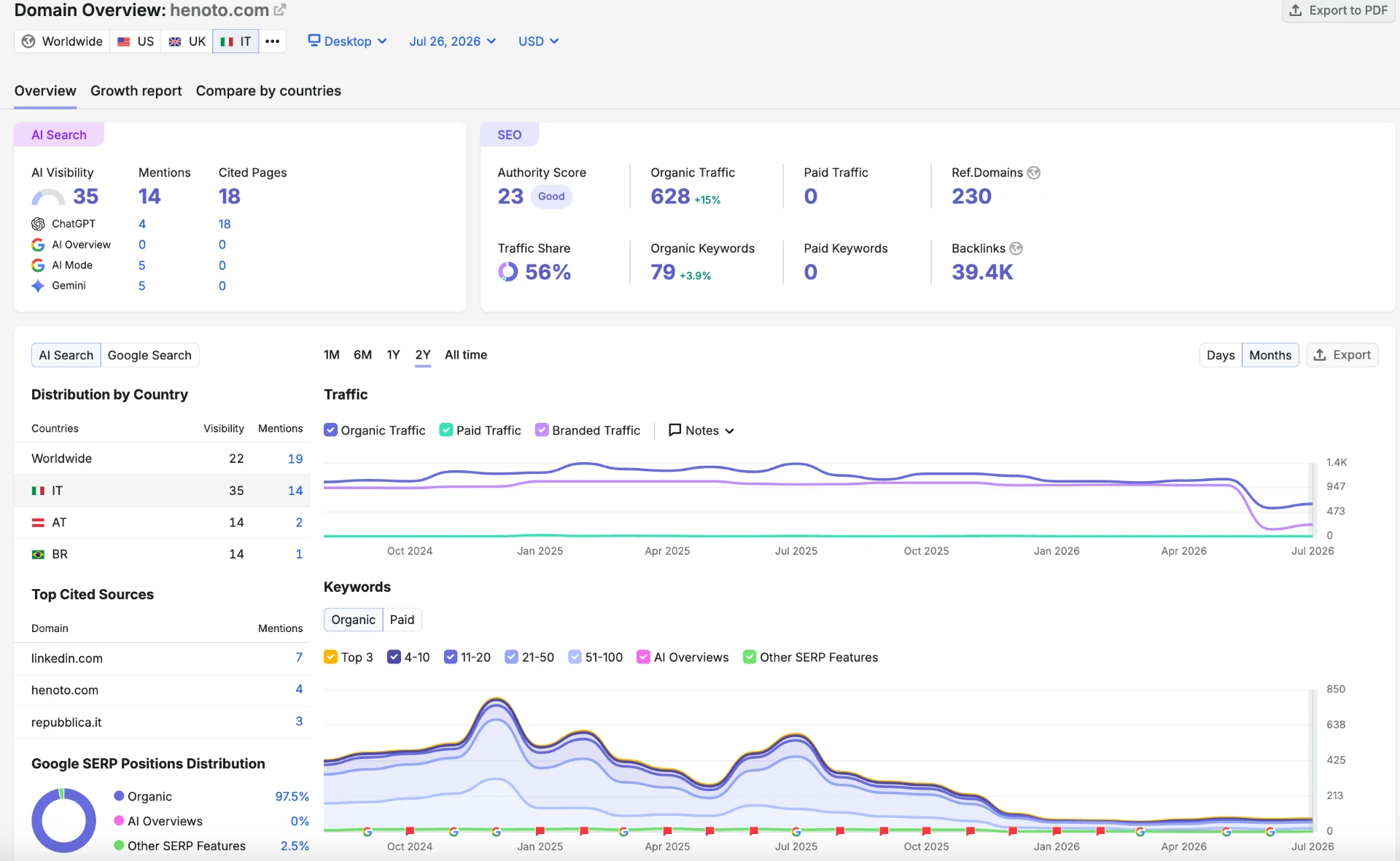
Task: Switch to the Growth report tab
Action: tap(136, 91)
